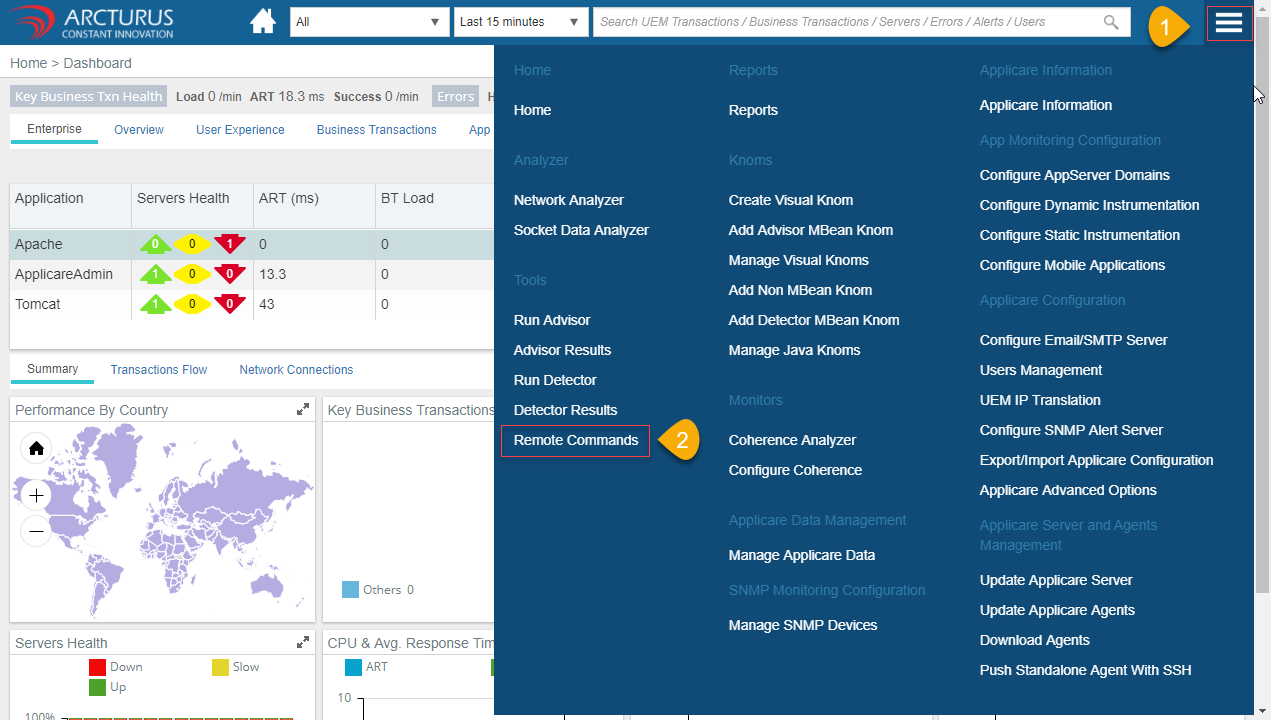Viewport: 1271px width, 720px height.
Task: Click the UEM transactions search field
Action: tap(845, 22)
